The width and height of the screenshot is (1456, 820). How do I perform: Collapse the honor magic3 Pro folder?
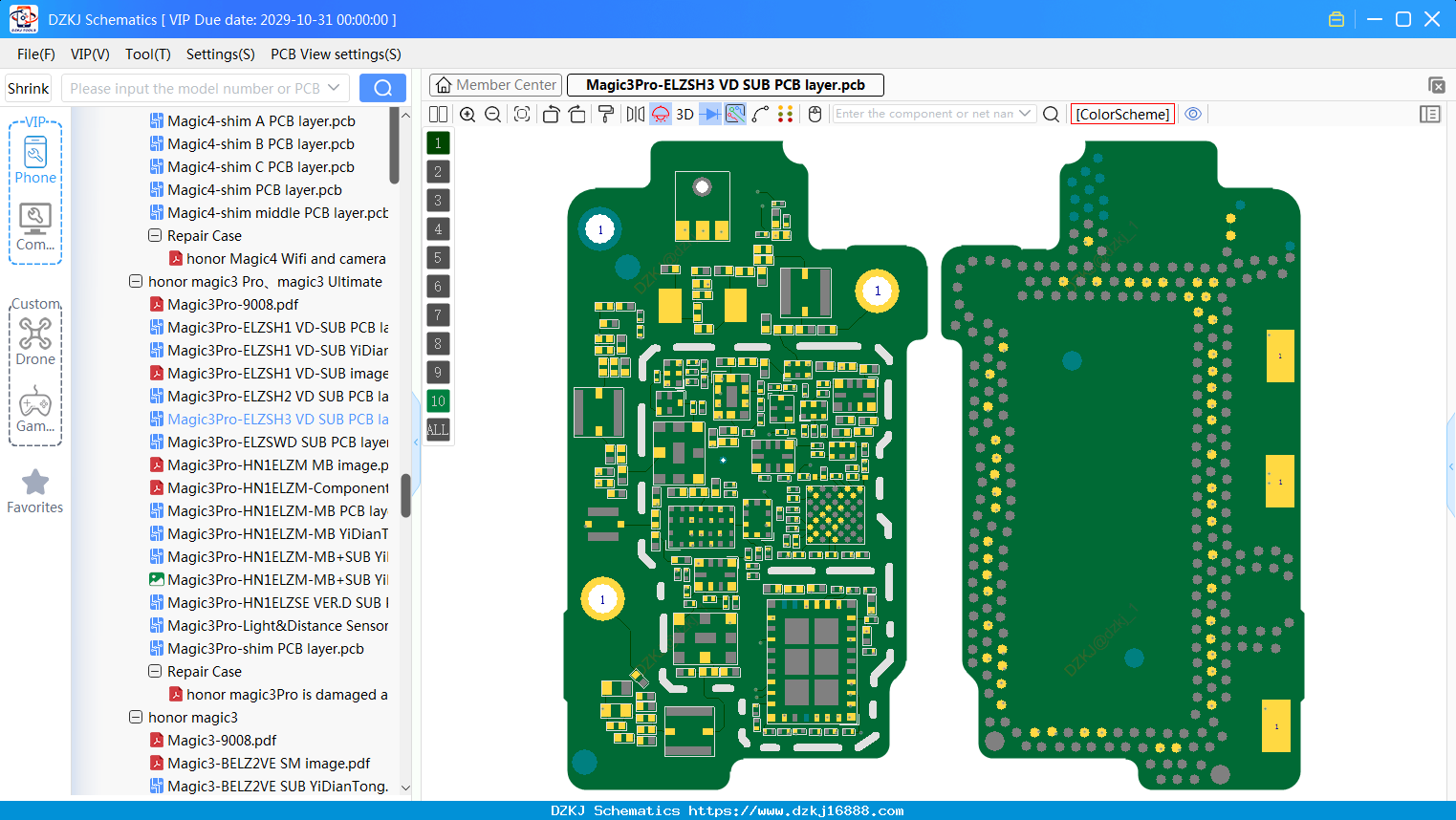click(136, 282)
